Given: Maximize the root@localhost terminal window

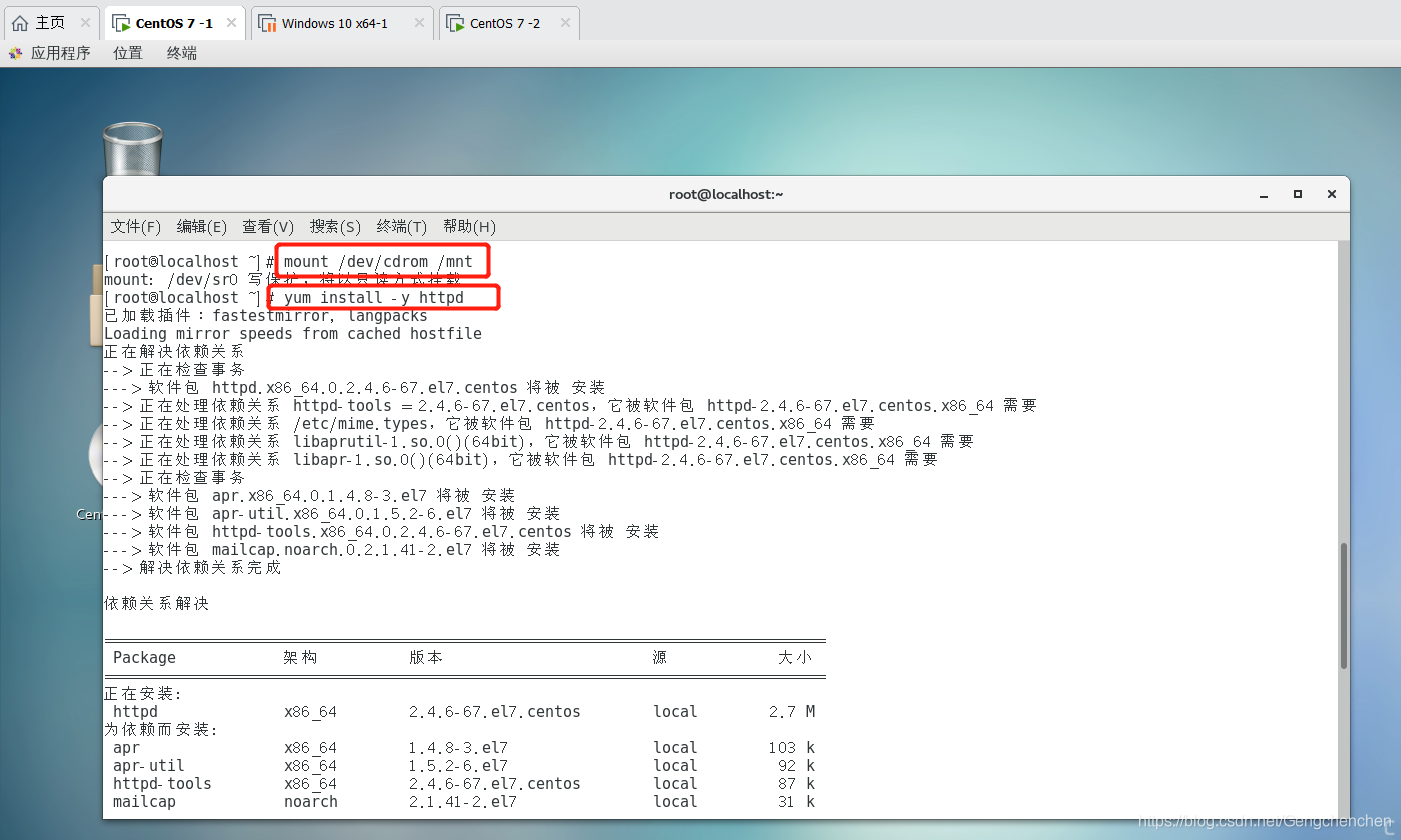Looking at the screenshot, I should [1298, 194].
